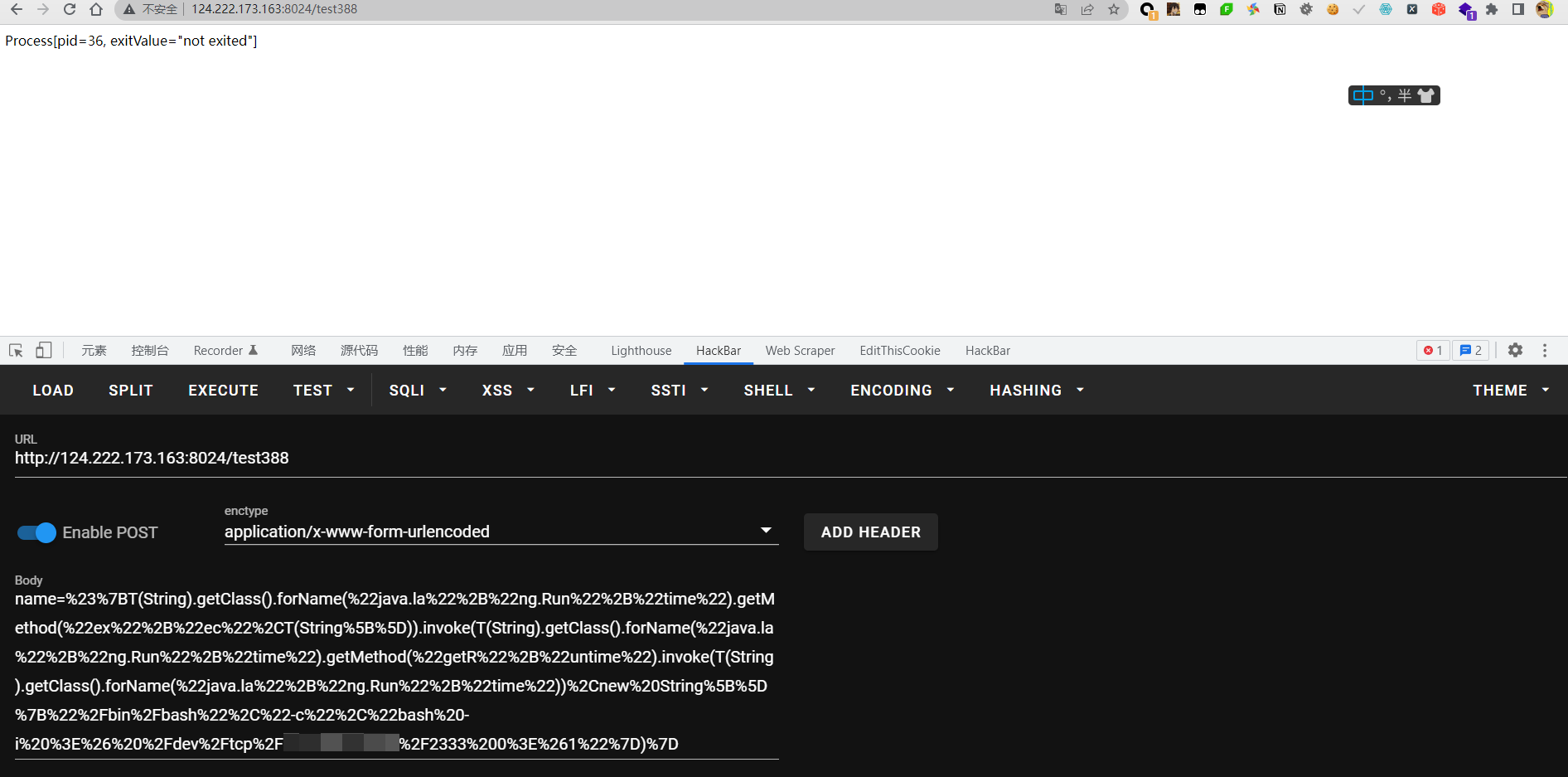
Task: Reload the current page
Action: pyautogui.click(x=70, y=9)
